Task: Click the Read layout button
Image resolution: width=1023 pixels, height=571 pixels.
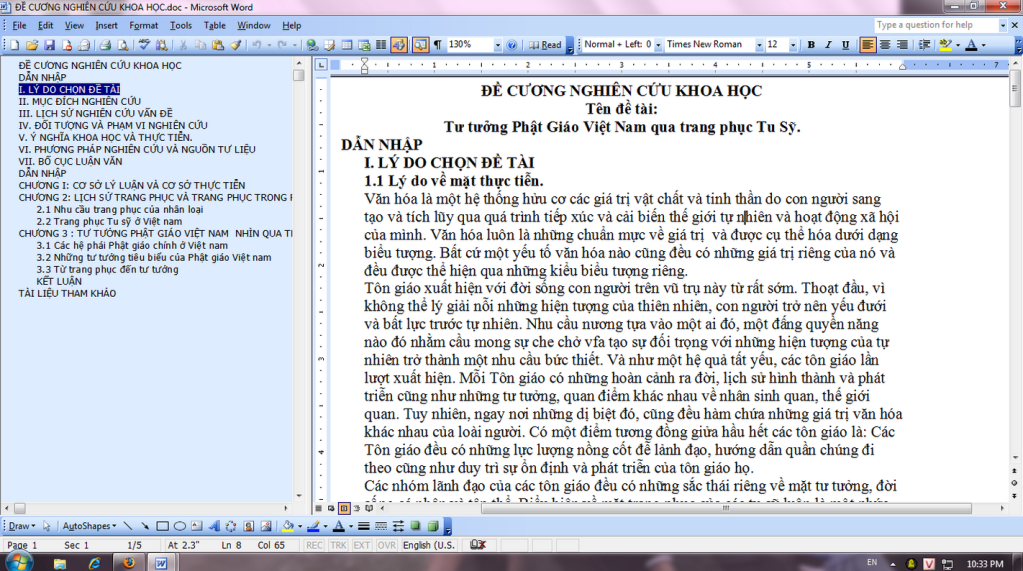Action: tap(546, 45)
